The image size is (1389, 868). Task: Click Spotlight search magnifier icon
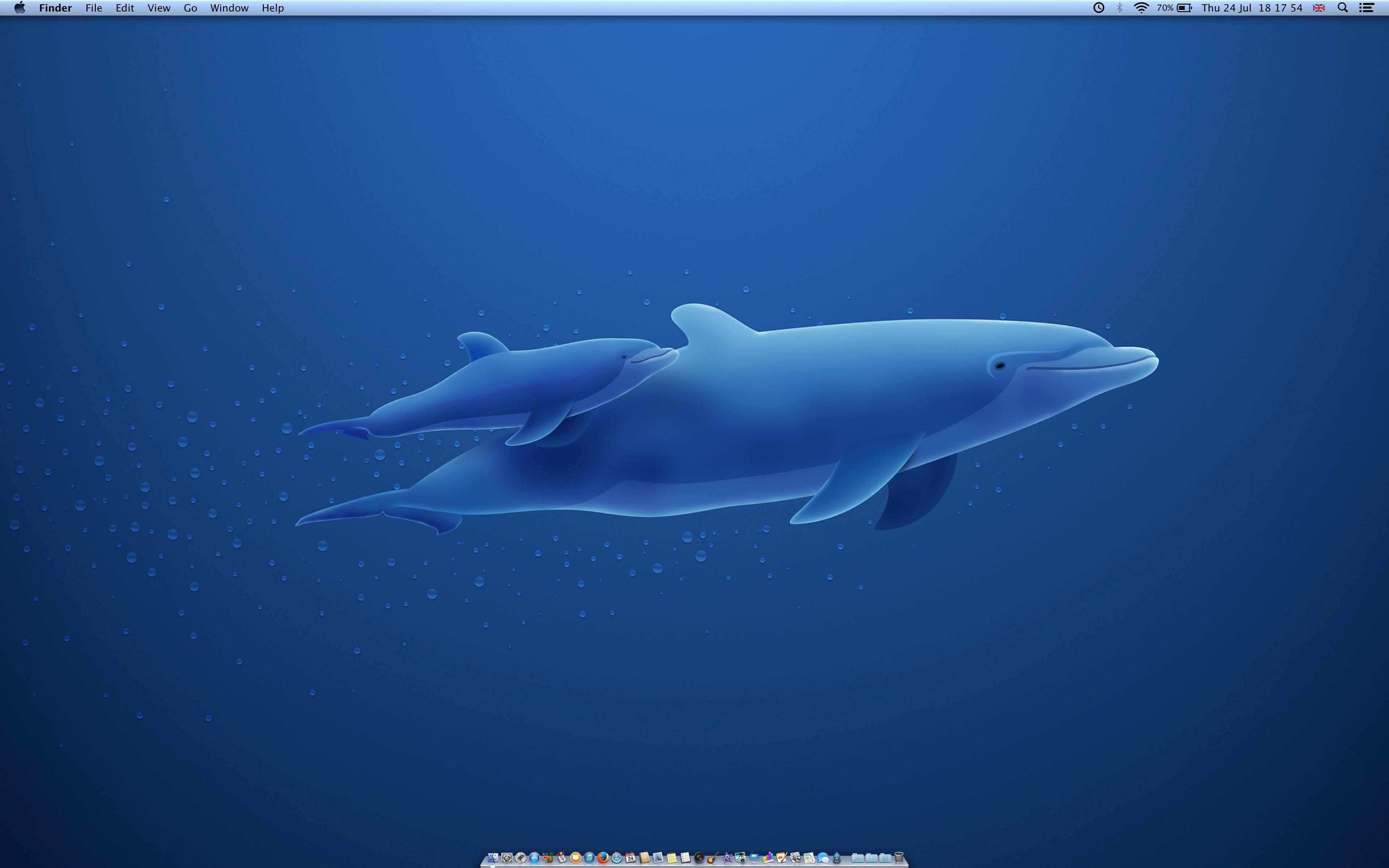tap(1342, 8)
